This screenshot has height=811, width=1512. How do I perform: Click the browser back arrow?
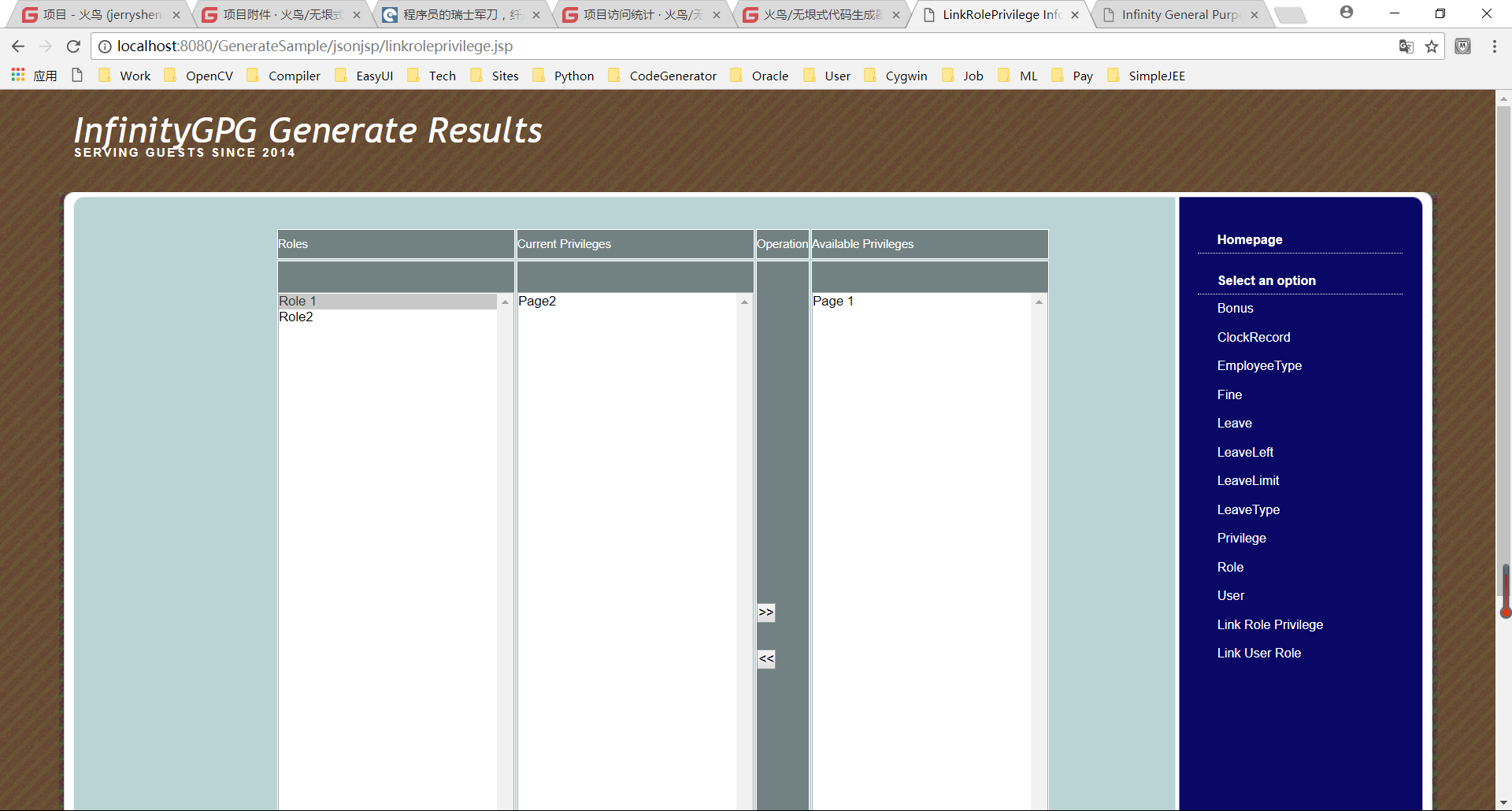[18, 46]
